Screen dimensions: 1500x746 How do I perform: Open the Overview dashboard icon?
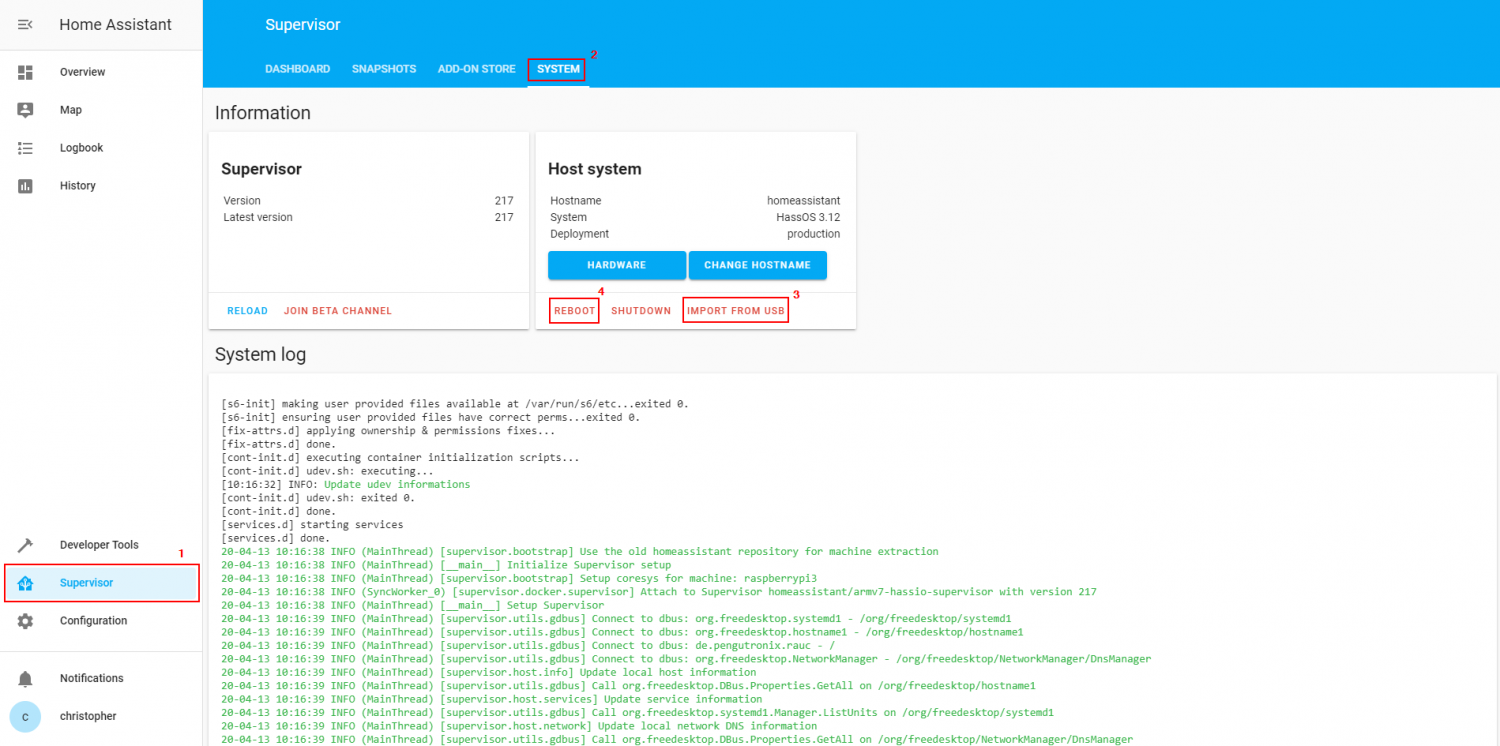[25, 72]
